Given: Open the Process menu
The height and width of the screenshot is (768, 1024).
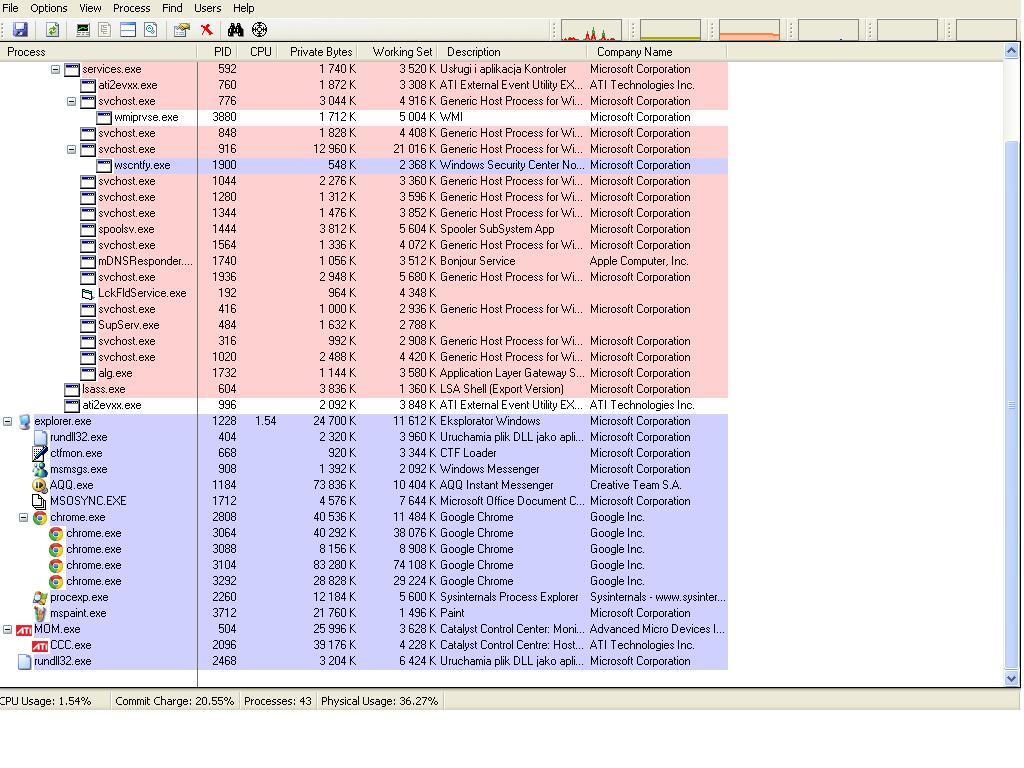Looking at the screenshot, I should click(x=131, y=8).
